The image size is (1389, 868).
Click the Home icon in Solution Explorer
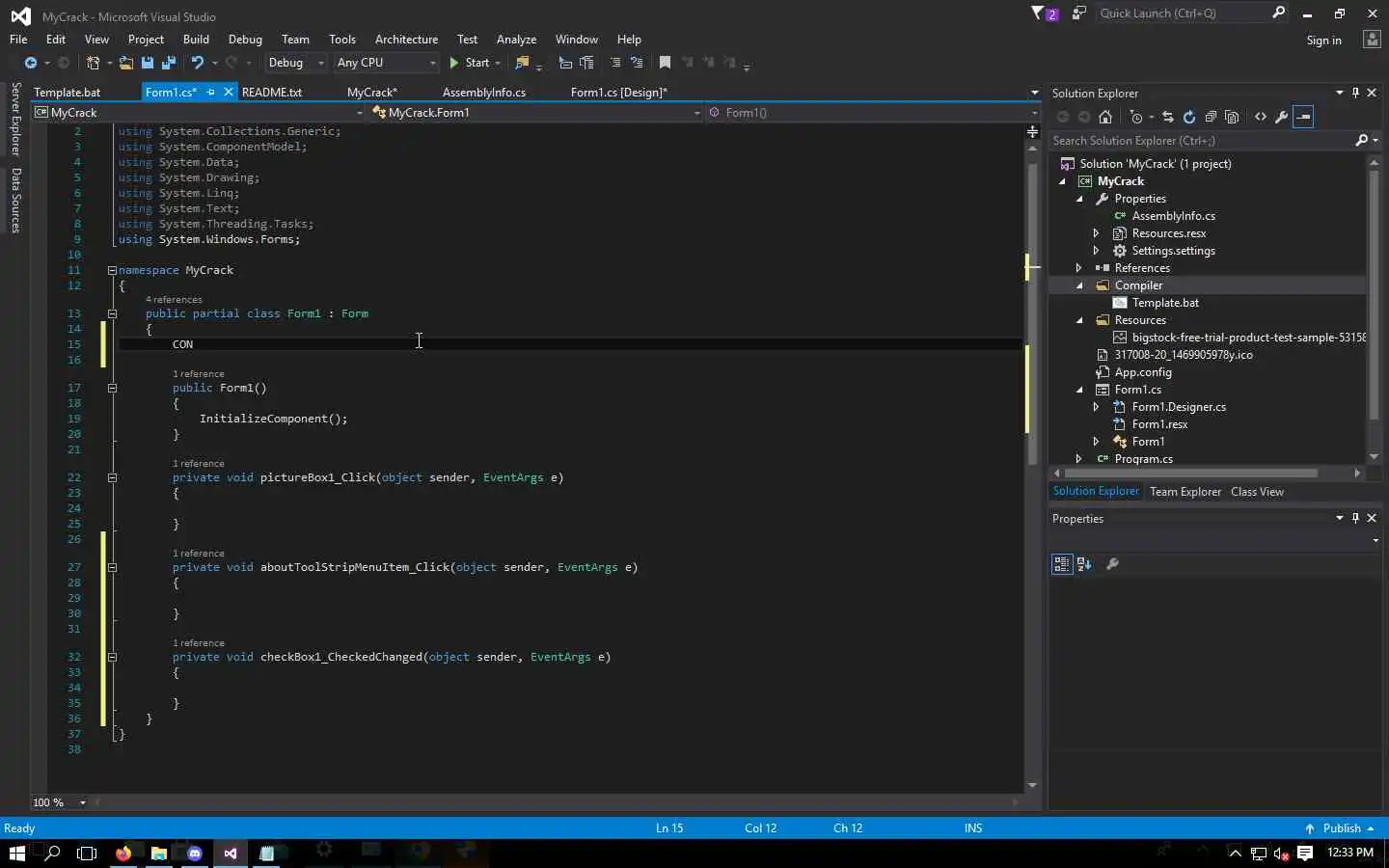coord(1105,117)
